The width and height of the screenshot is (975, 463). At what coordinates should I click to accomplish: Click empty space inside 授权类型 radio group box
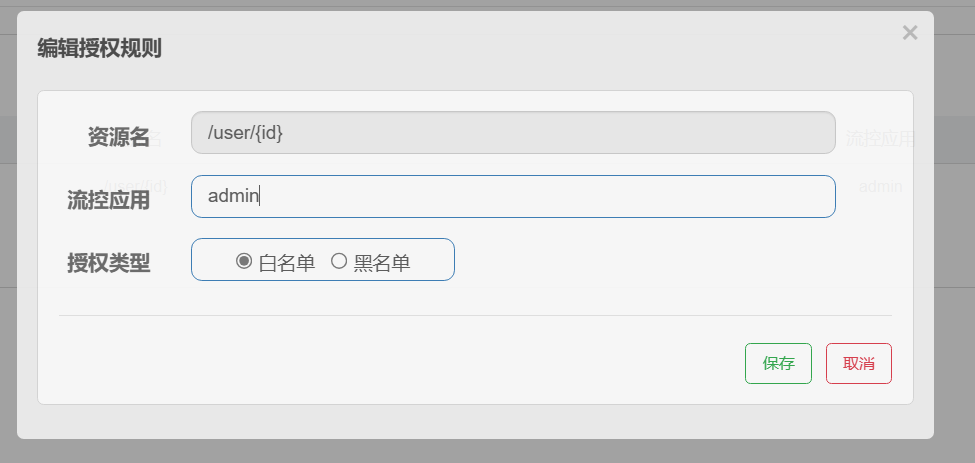(x=435, y=260)
